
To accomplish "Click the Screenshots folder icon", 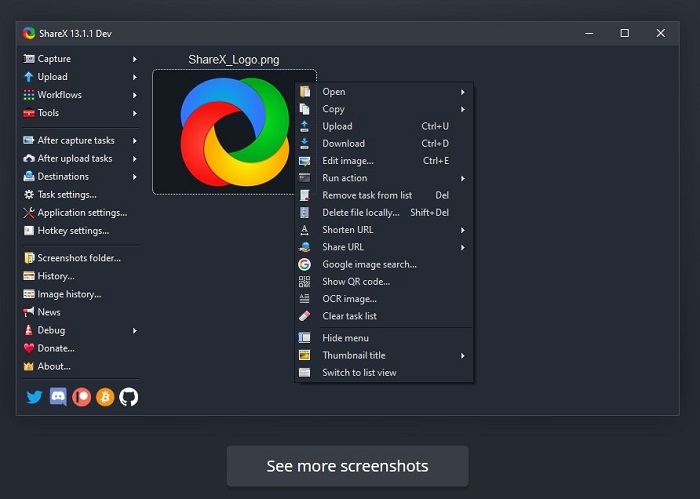I will point(29,258).
